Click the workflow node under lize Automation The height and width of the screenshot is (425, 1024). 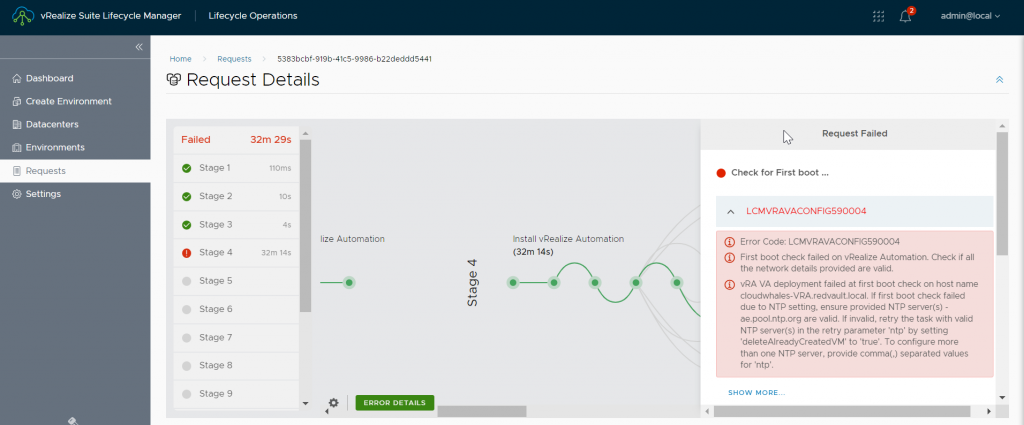(x=349, y=283)
